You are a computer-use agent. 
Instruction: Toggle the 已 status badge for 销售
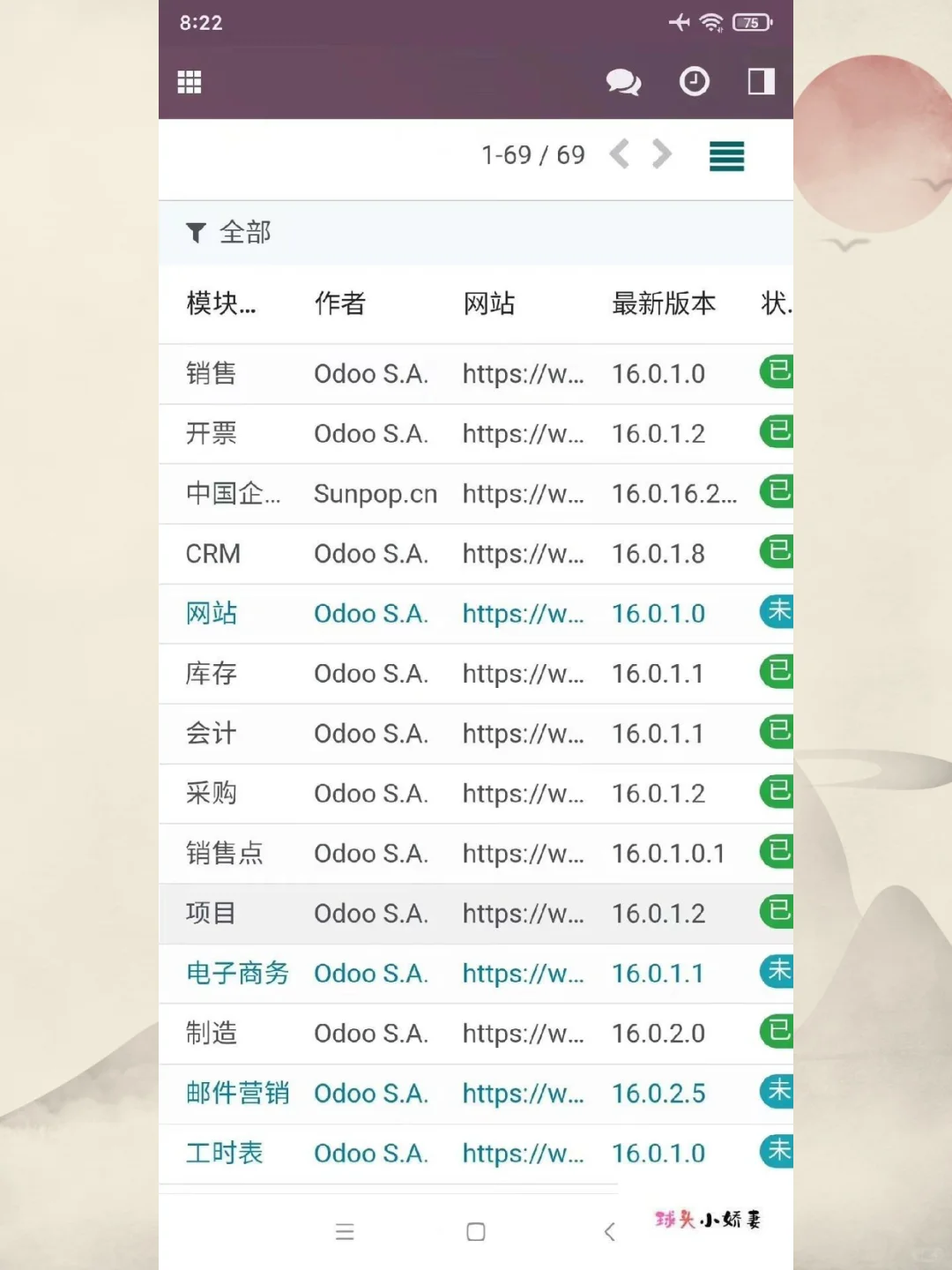coord(776,373)
